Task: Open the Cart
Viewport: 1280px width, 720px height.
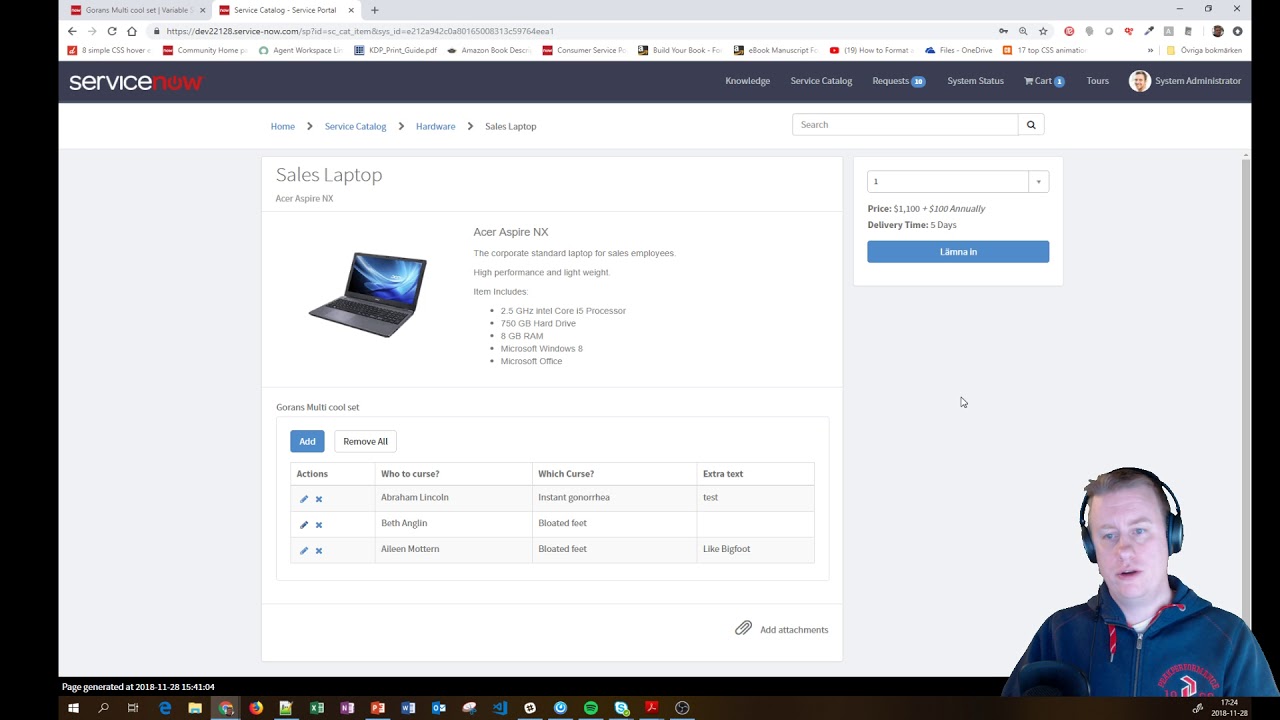Action: 1044,81
